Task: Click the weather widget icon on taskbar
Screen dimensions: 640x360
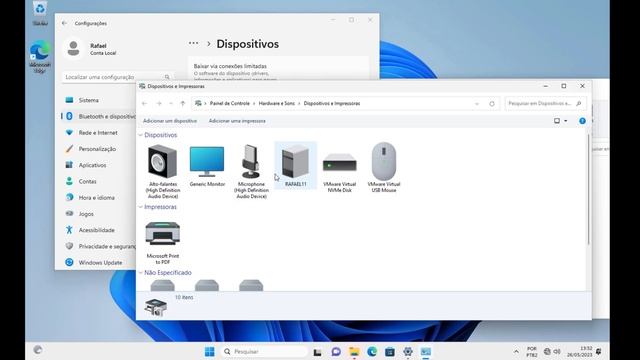Action: 38,350
